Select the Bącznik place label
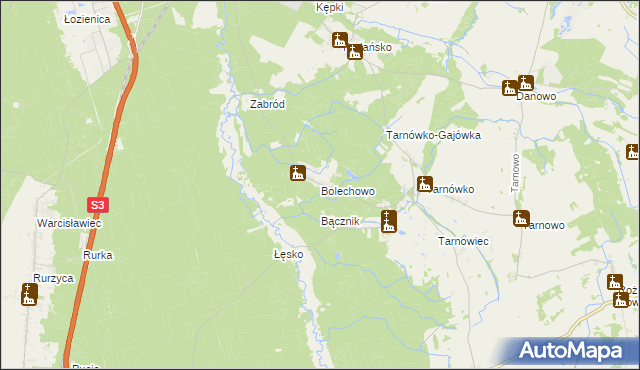The width and height of the screenshot is (640, 370). tap(340, 221)
